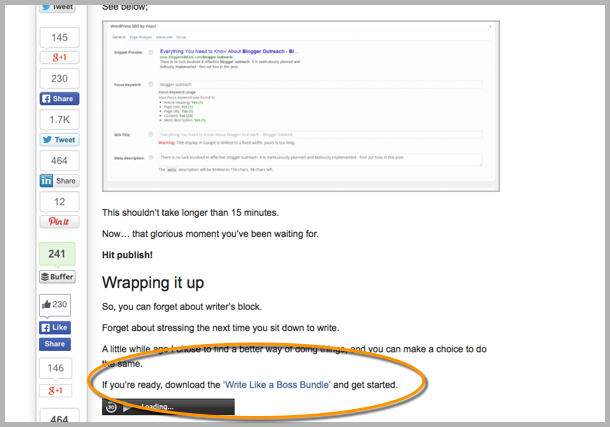Viewport: 610px width, 427px height.
Task: Click the 'Wrapping it up' heading
Action: tap(153, 283)
